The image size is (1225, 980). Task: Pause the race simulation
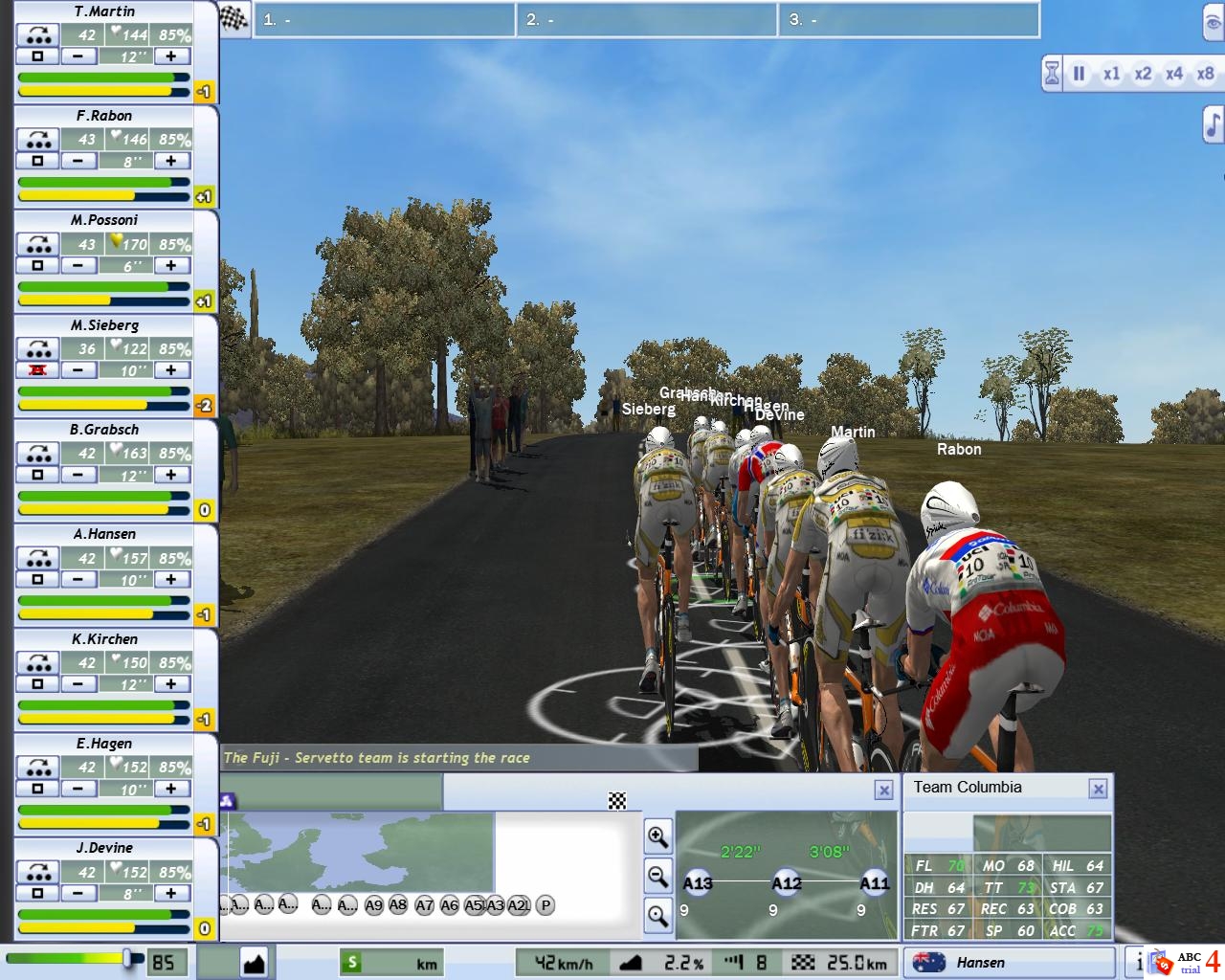[1079, 74]
